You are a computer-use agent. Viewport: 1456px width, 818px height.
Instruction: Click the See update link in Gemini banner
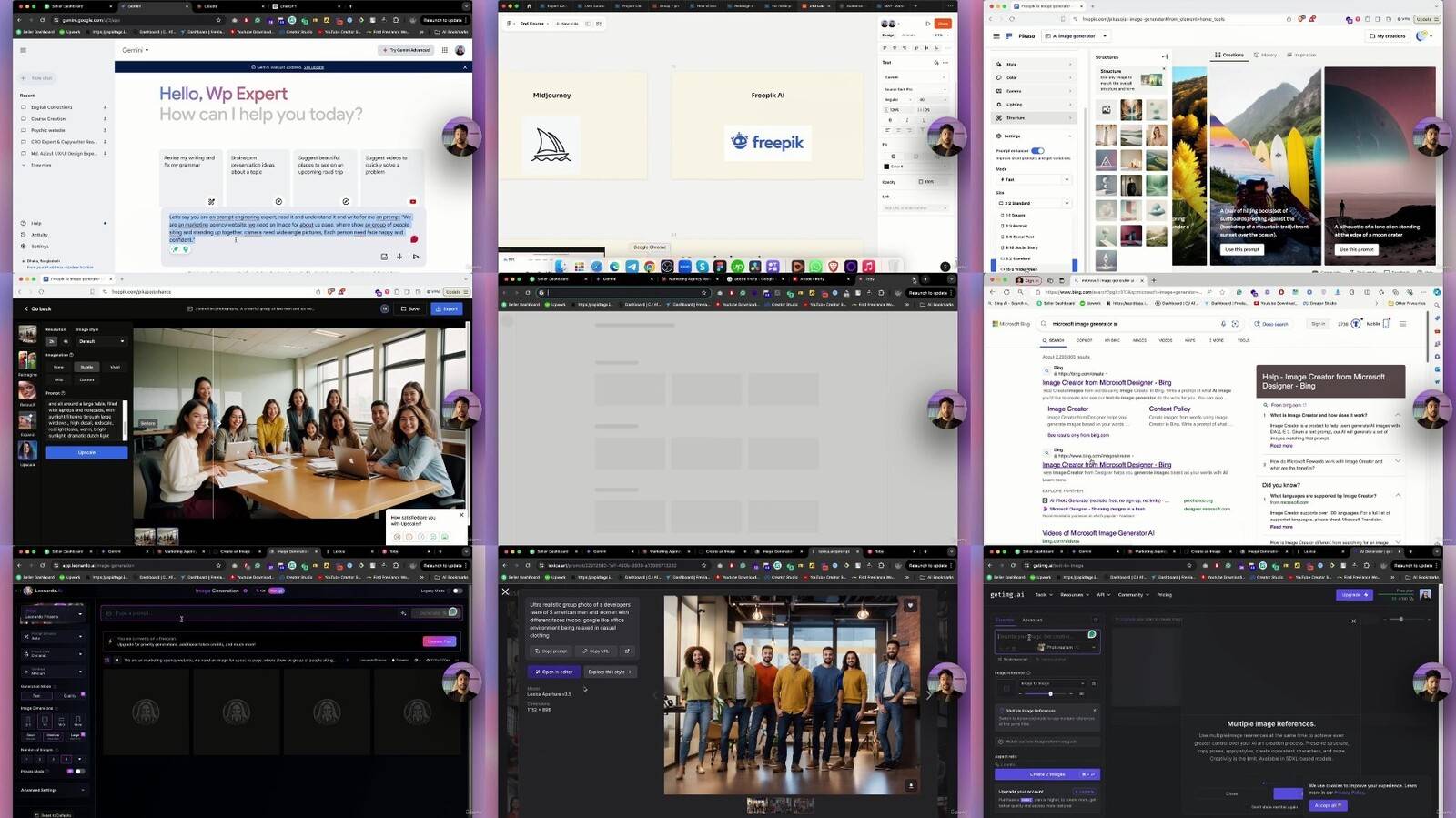click(x=314, y=67)
